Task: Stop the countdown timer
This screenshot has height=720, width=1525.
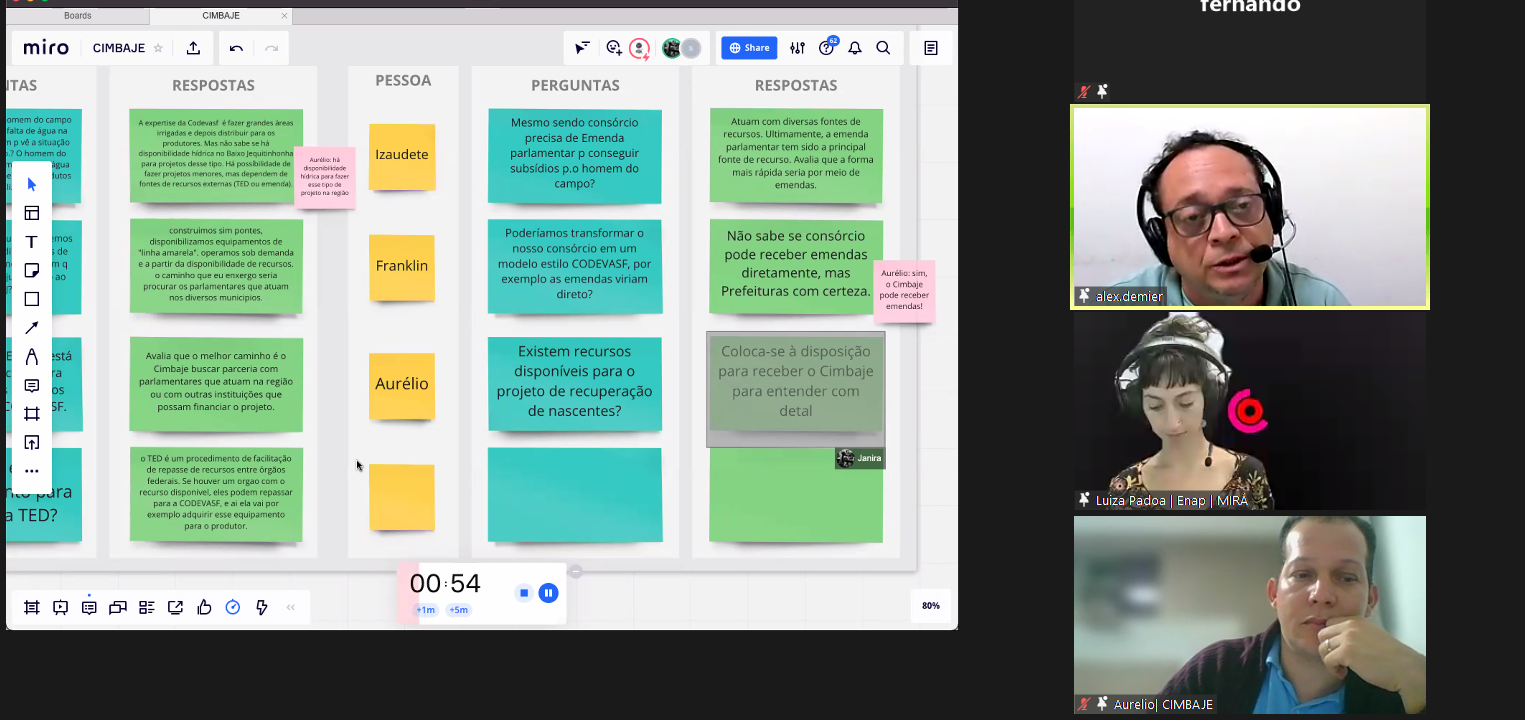Action: click(x=523, y=593)
